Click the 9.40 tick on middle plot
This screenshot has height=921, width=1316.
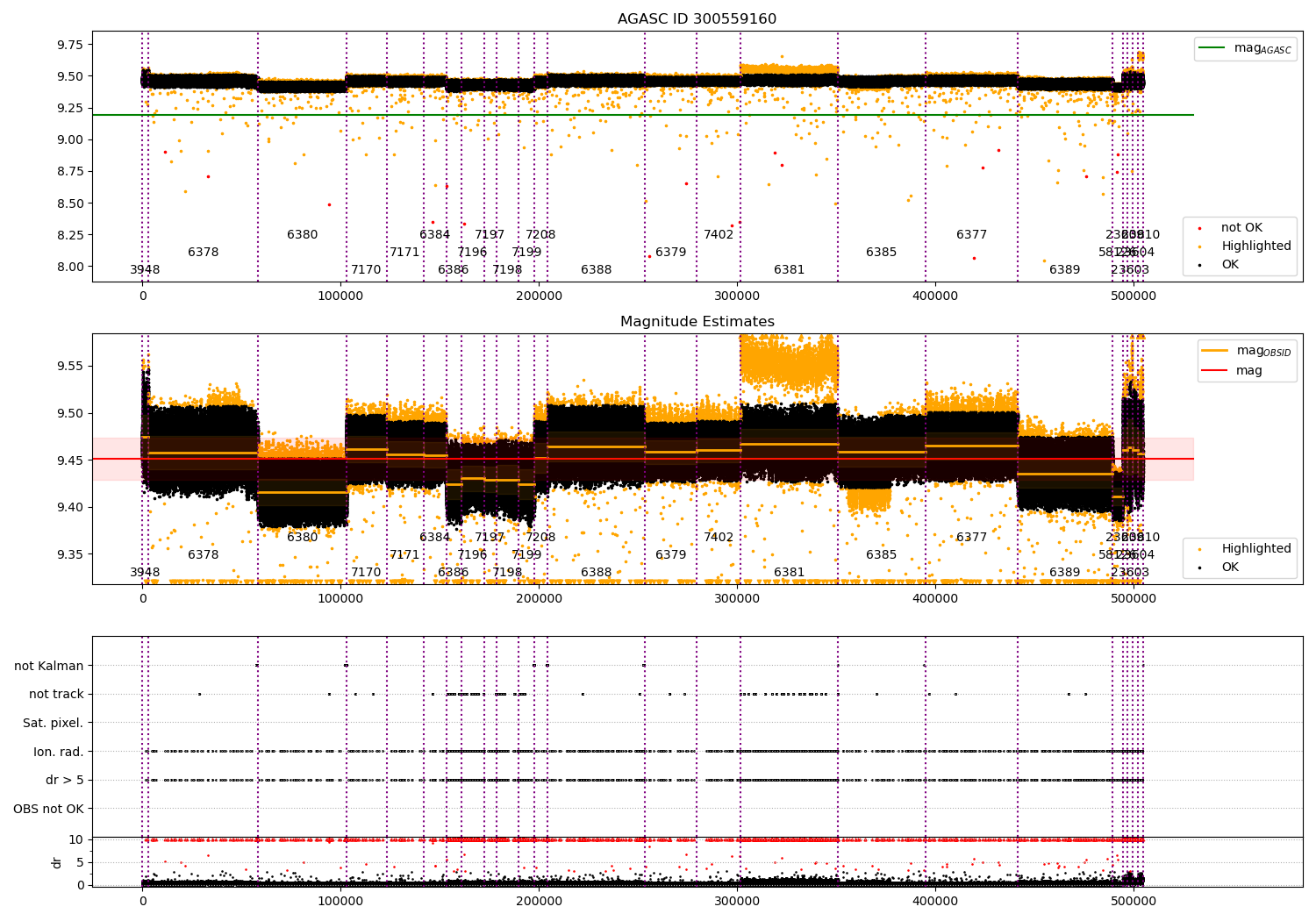[x=69, y=508]
